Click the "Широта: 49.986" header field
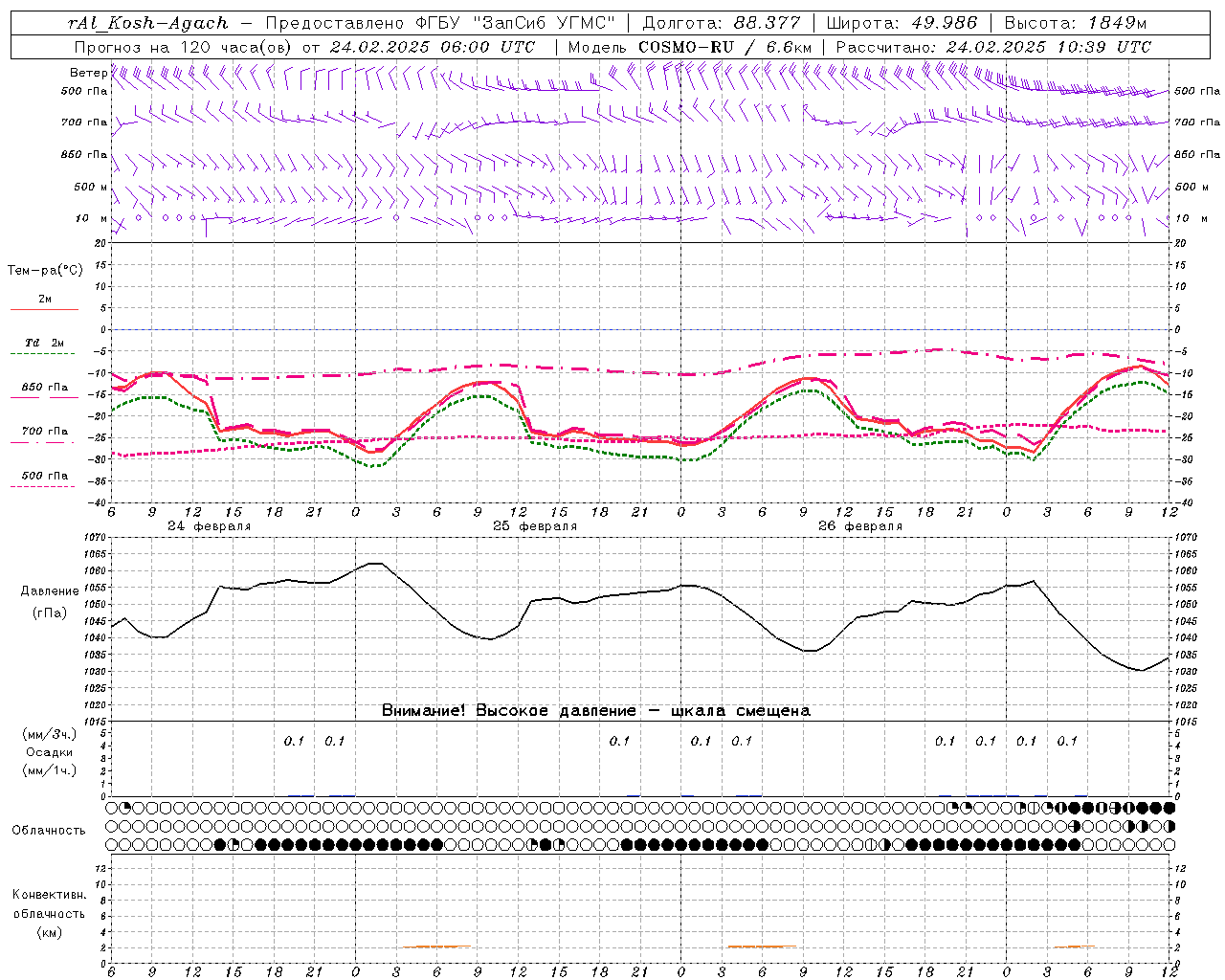The image size is (1225, 980). [x=901, y=23]
